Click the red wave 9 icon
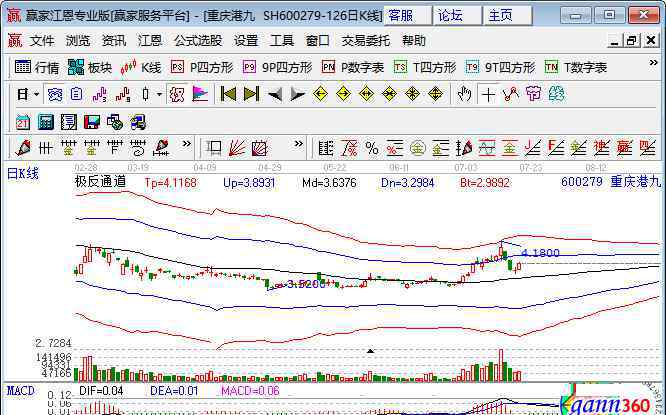The image size is (666, 415). pos(123,94)
